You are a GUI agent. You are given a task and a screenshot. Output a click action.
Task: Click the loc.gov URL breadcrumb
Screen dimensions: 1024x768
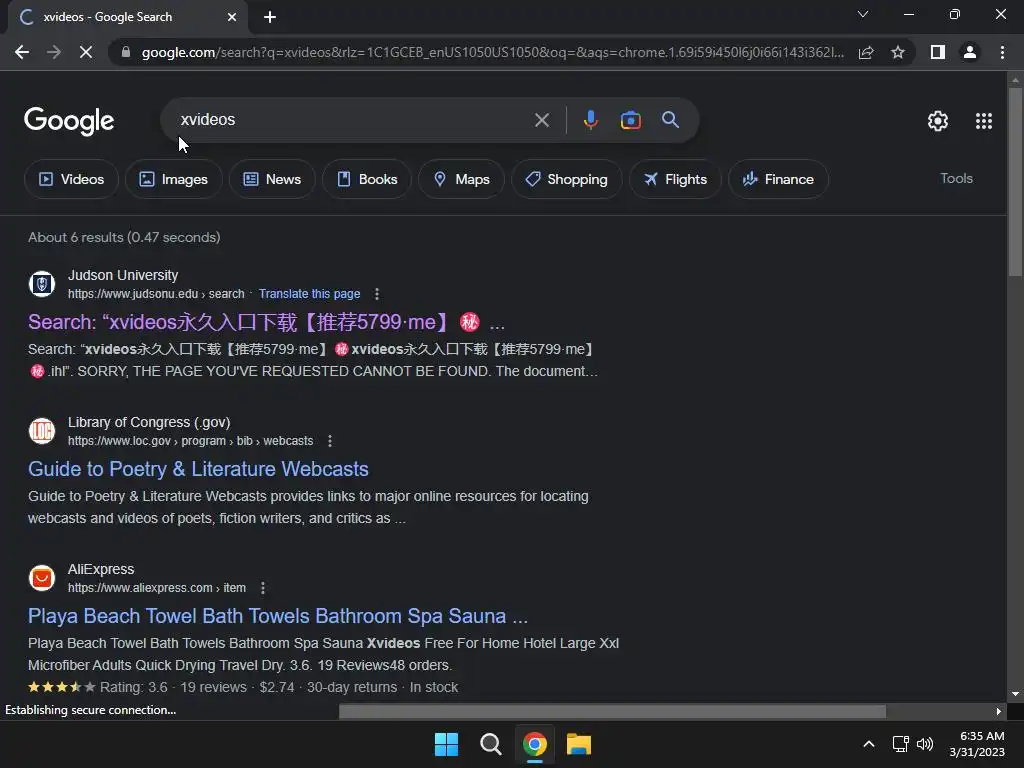point(190,441)
